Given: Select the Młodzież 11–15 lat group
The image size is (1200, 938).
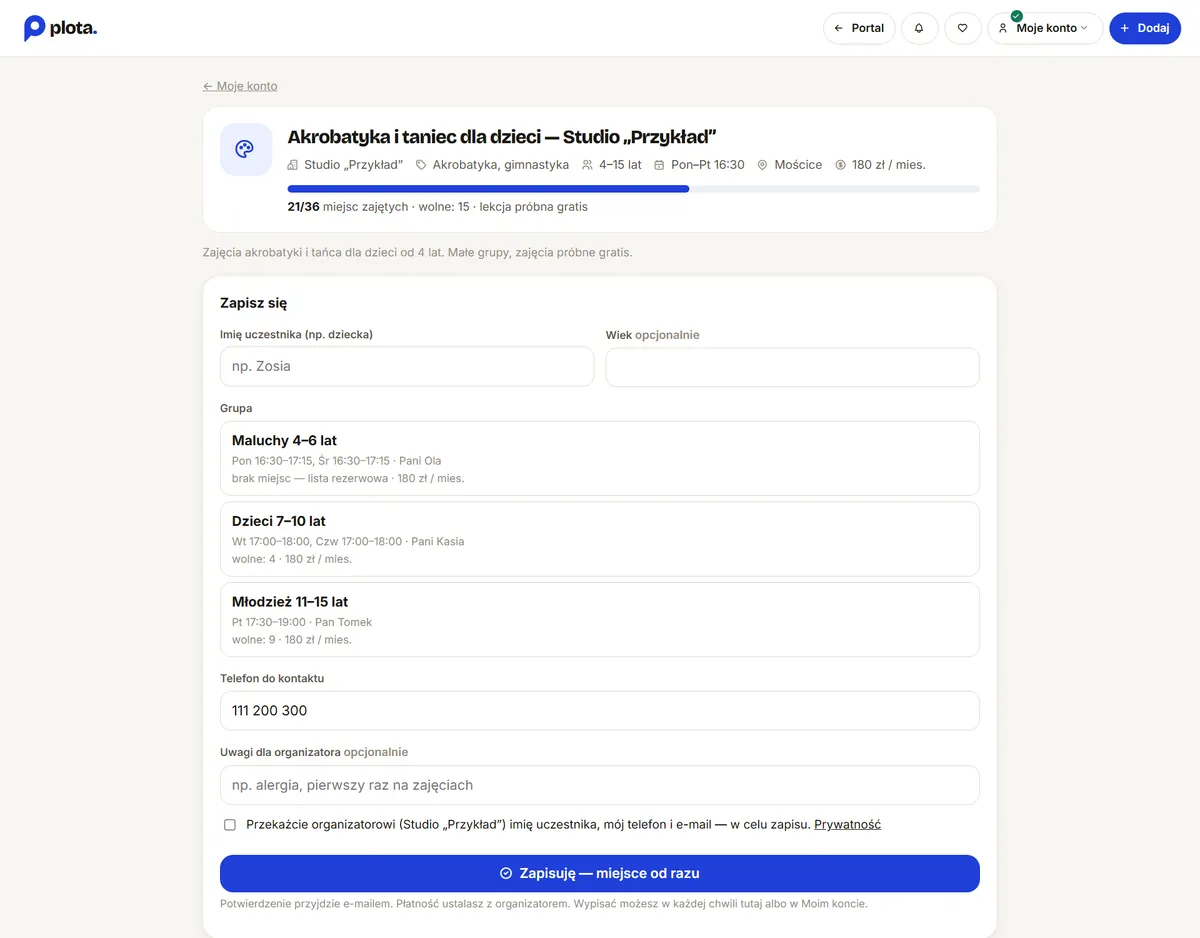Looking at the screenshot, I should coord(600,620).
